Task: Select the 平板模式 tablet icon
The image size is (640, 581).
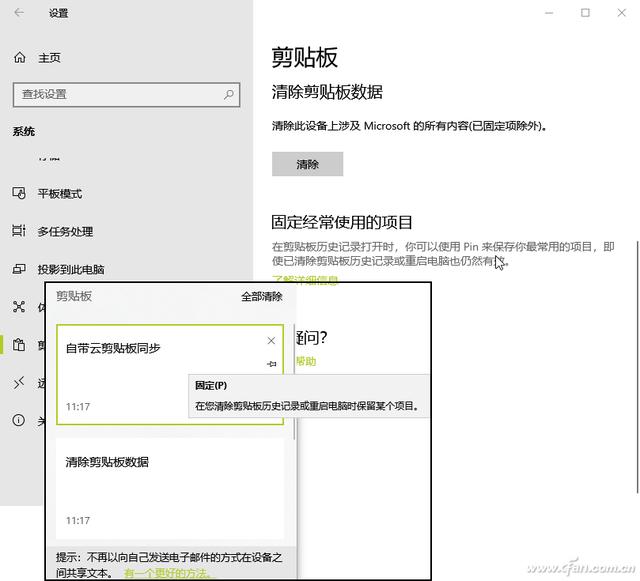Action: (19, 193)
